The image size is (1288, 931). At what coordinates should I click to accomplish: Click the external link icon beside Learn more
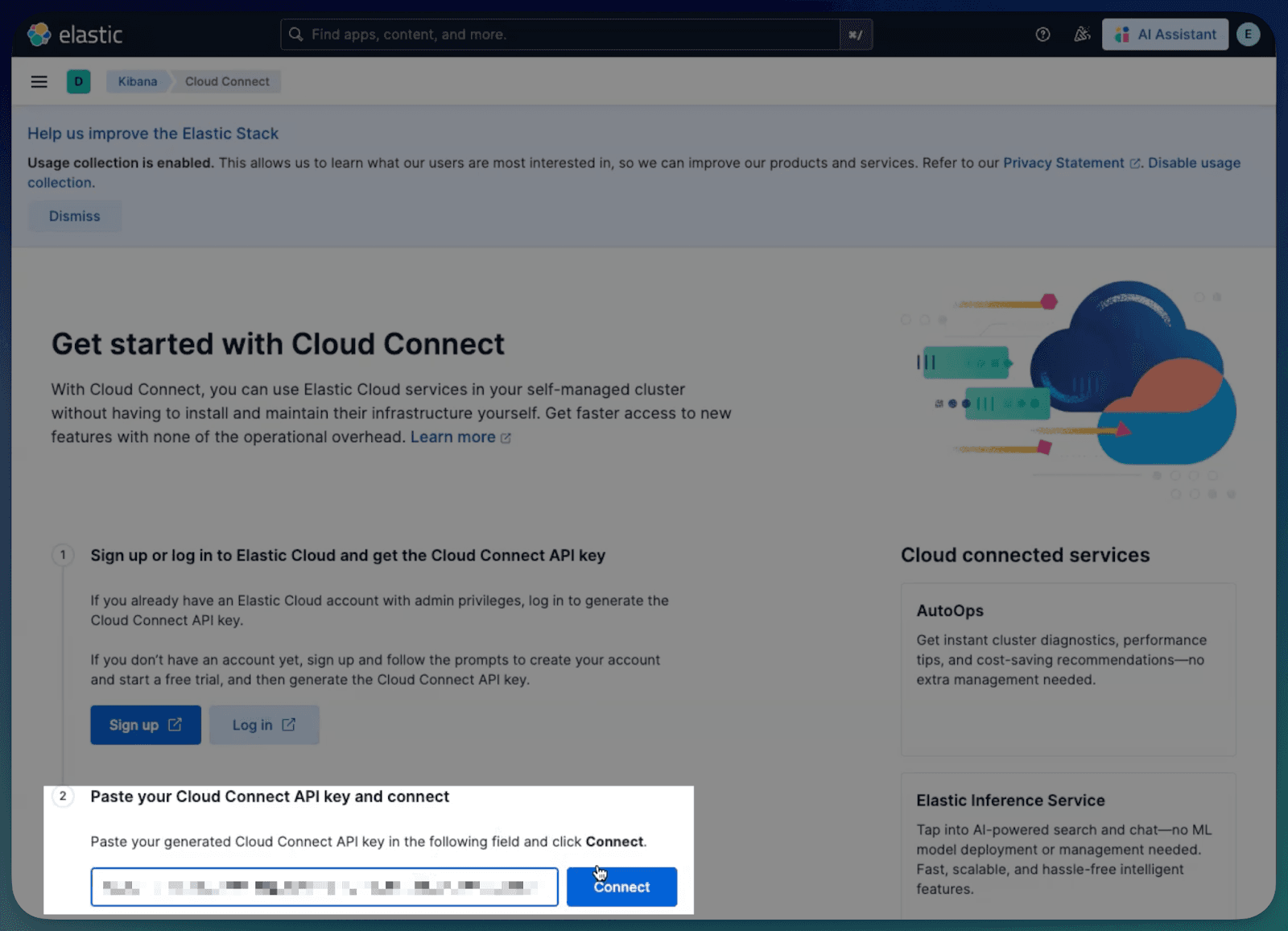click(506, 437)
